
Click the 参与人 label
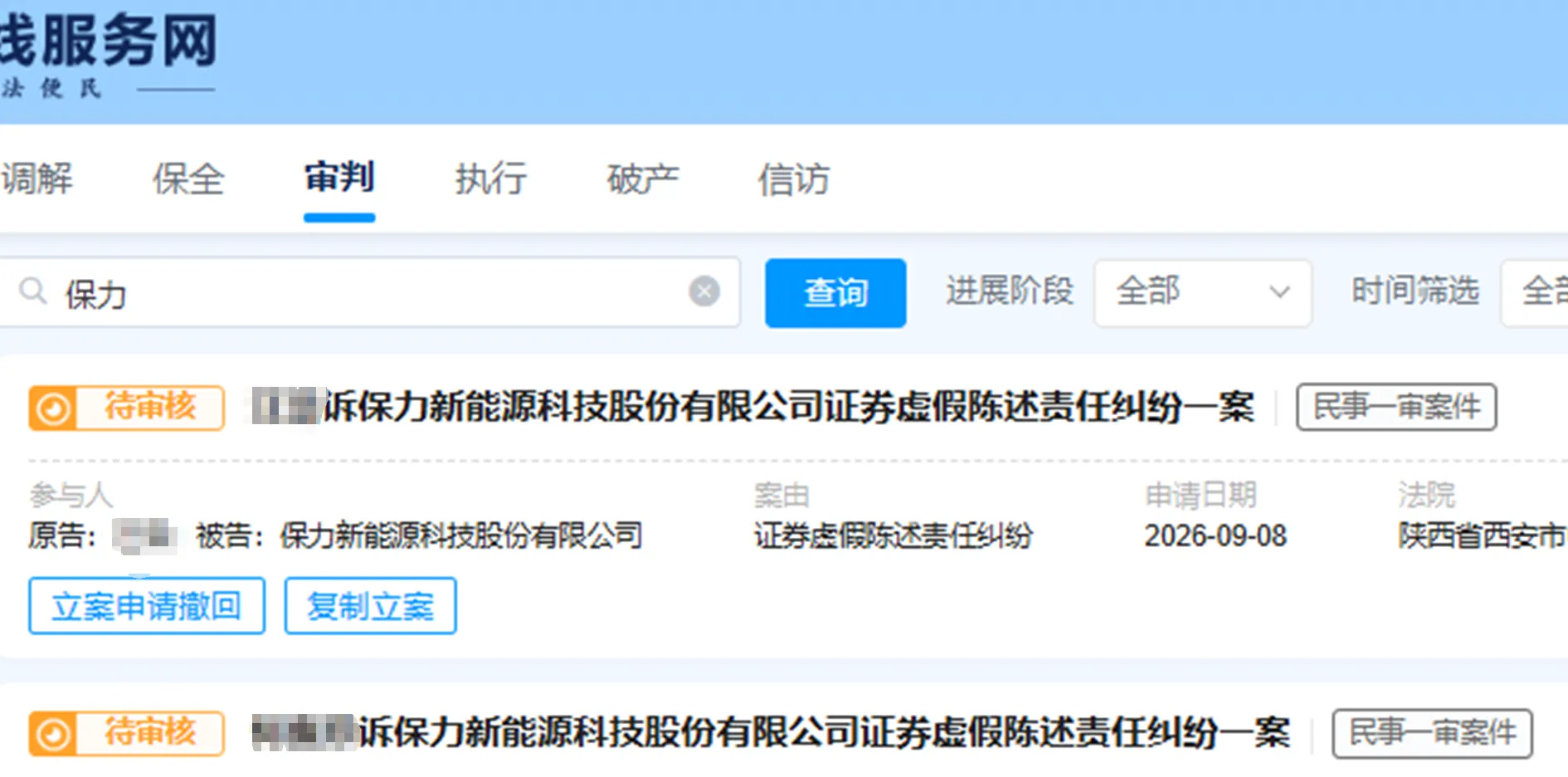point(71,496)
